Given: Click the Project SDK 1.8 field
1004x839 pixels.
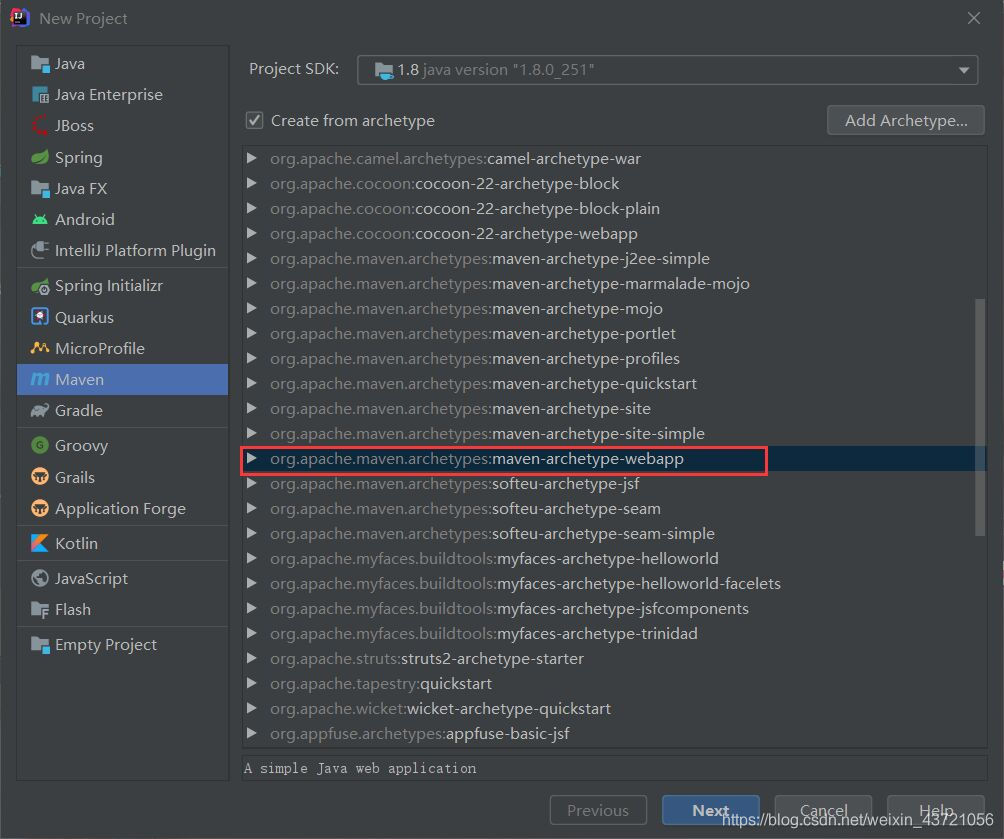Looking at the screenshot, I should (x=667, y=70).
